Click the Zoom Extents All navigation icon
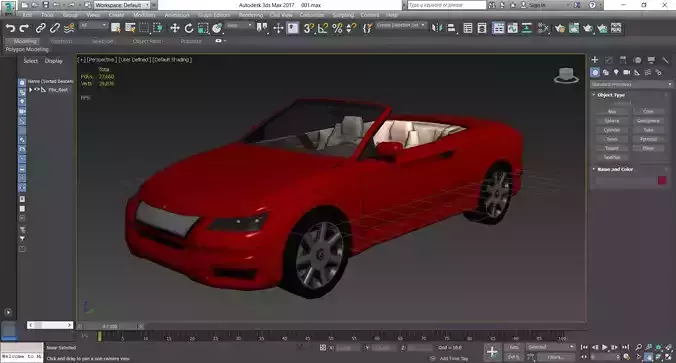The image size is (676, 363). (668, 347)
